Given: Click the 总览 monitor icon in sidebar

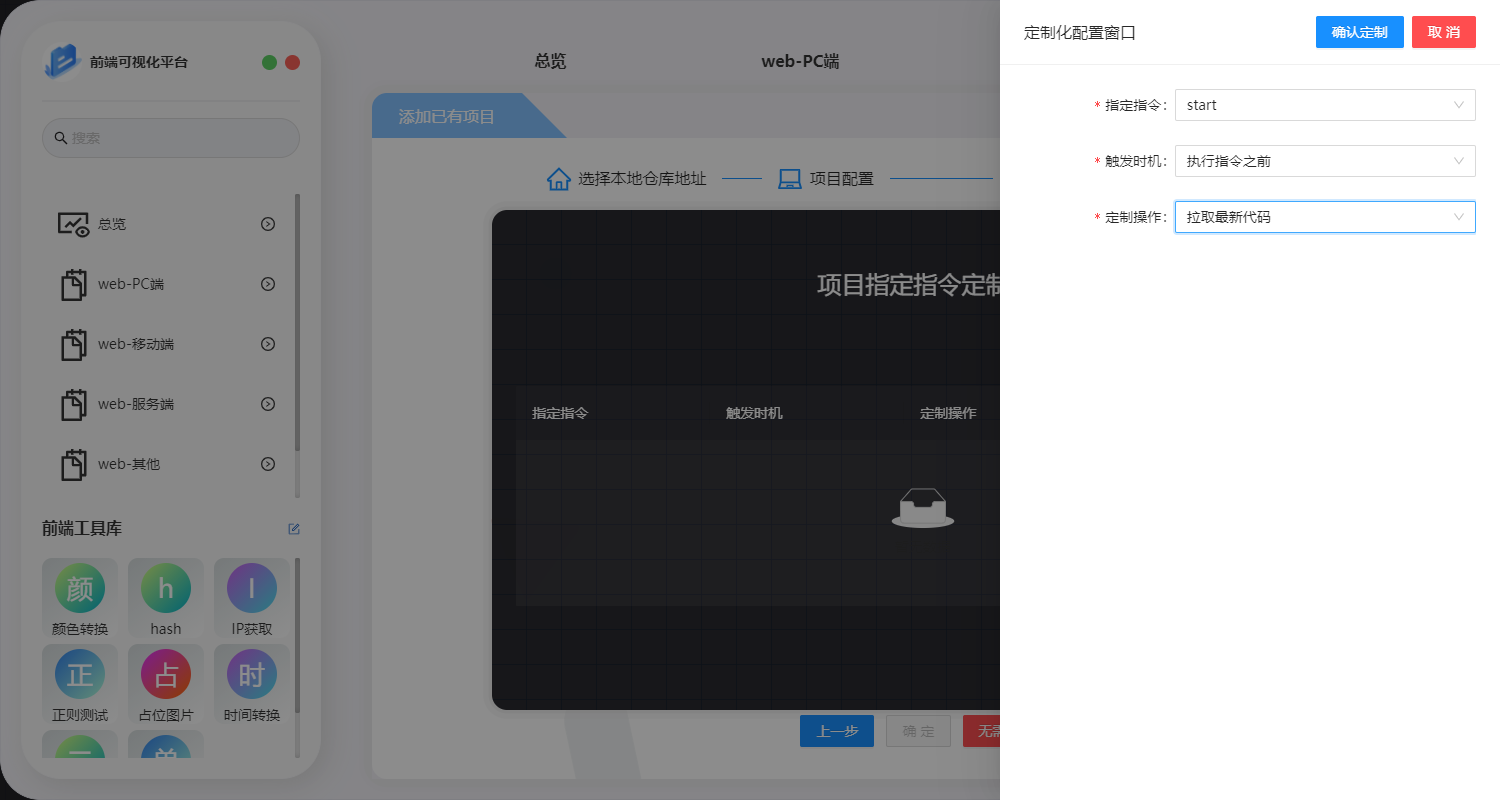Looking at the screenshot, I should [73, 224].
